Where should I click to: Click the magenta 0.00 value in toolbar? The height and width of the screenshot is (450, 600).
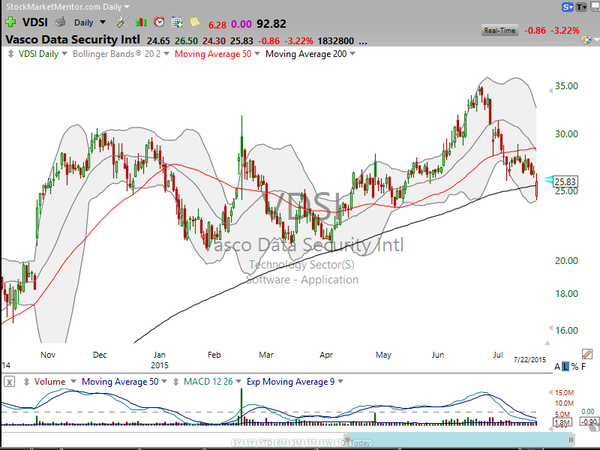pyautogui.click(x=241, y=24)
